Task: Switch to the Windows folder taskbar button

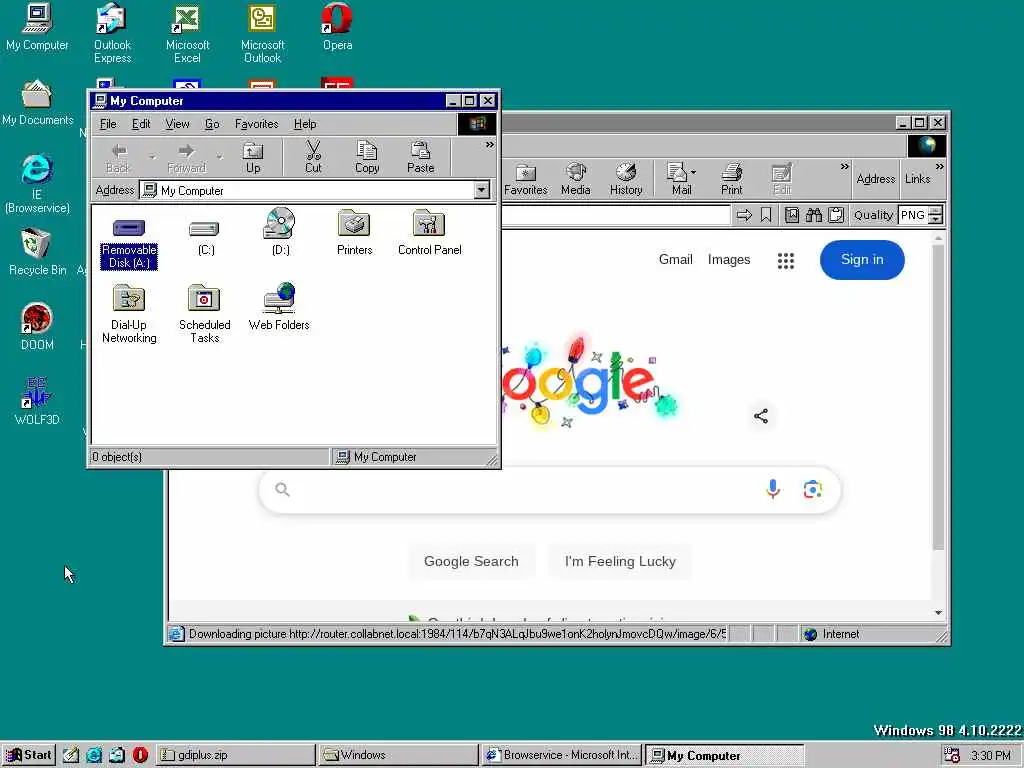Action: point(398,755)
